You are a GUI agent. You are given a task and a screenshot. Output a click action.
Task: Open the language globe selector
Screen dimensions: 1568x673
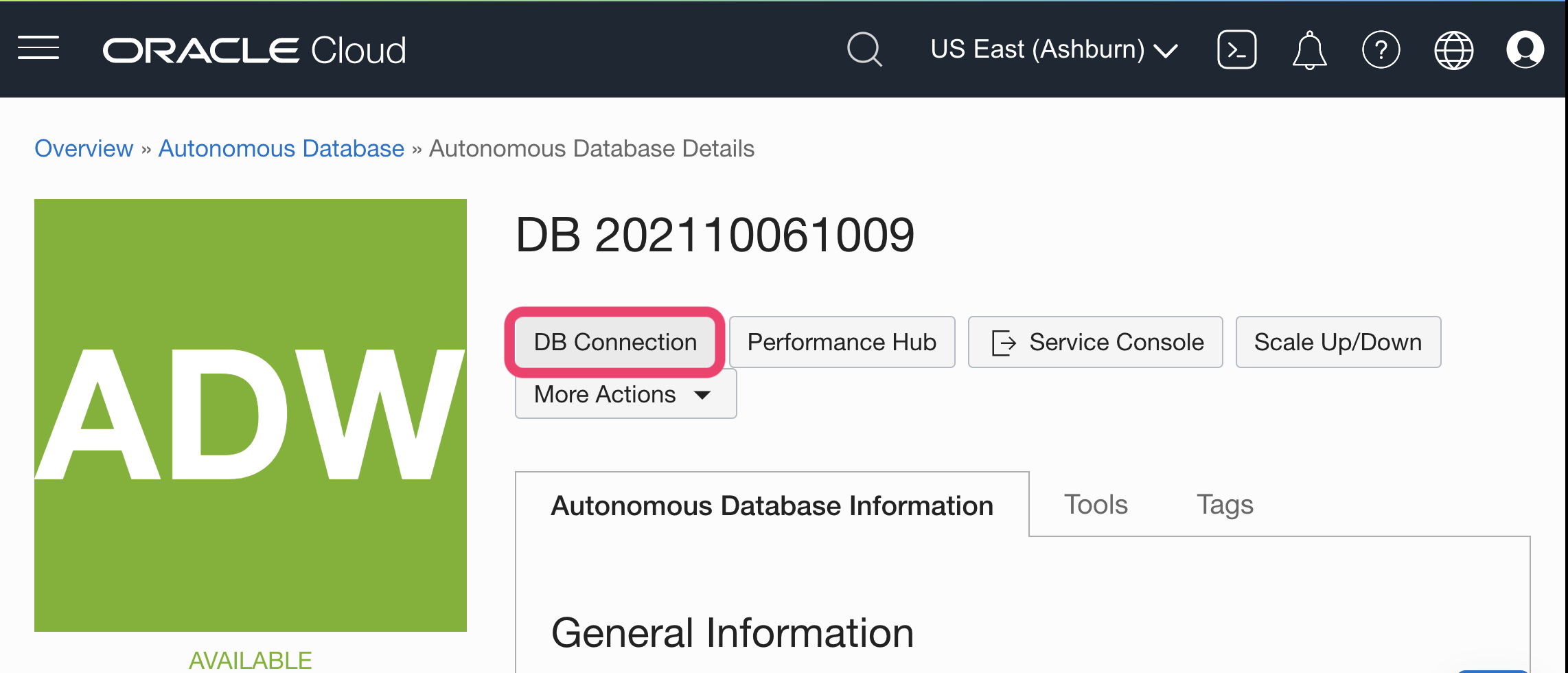click(x=1454, y=49)
